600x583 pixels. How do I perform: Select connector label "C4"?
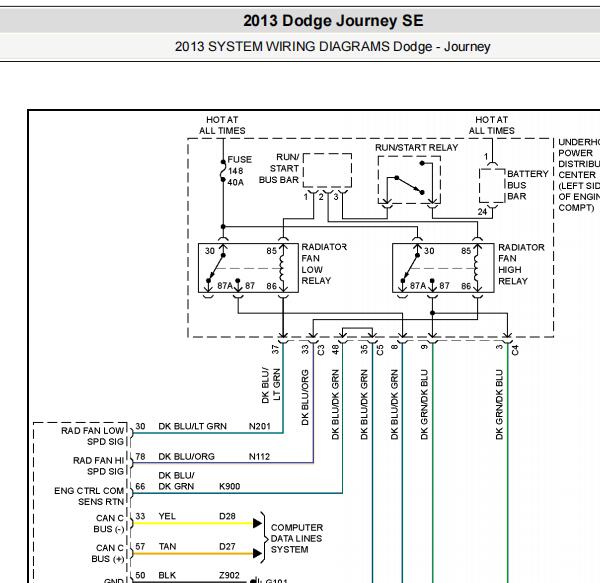click(515, 350)
